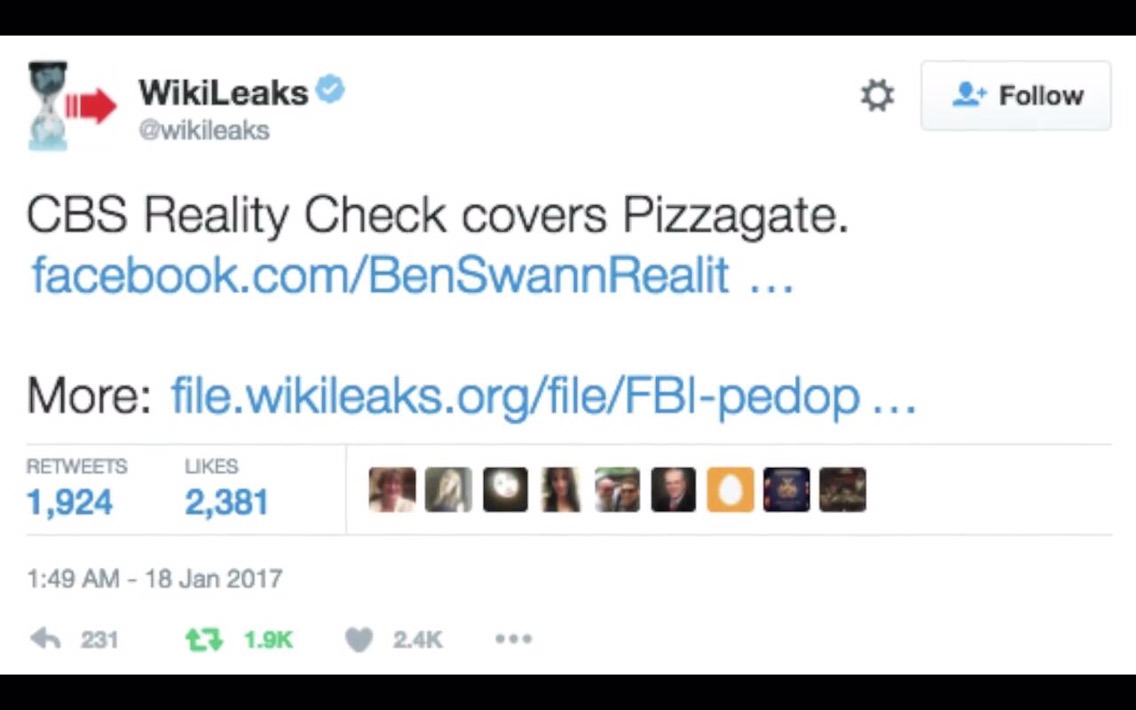View the 2,381 likes list

tap(227, 488)
